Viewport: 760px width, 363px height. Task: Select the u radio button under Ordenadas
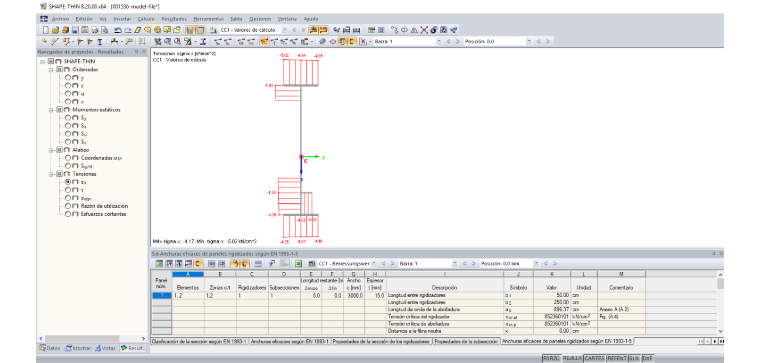tap(68, 94)
